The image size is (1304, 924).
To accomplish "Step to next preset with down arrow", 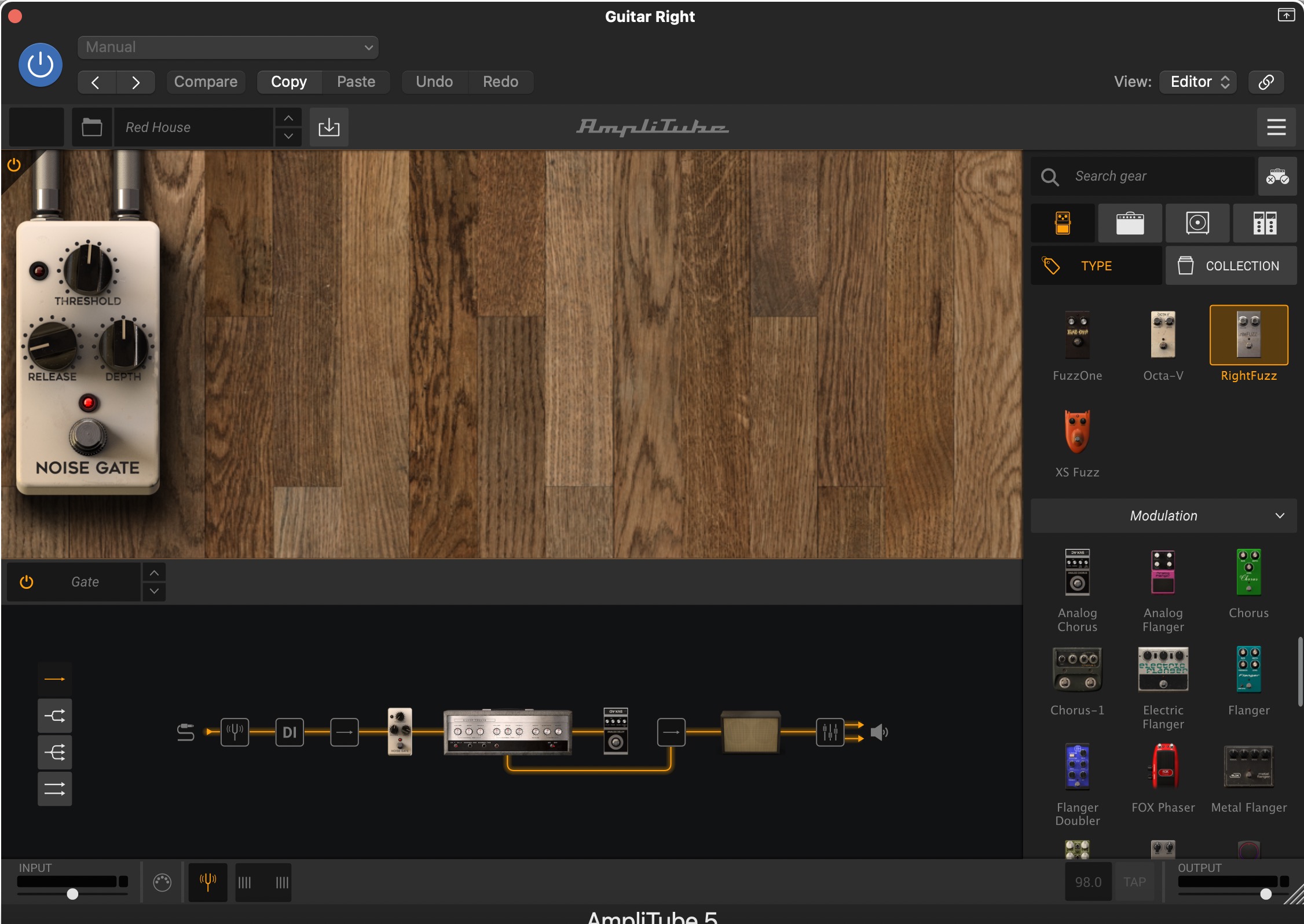I will click(288, 137).
